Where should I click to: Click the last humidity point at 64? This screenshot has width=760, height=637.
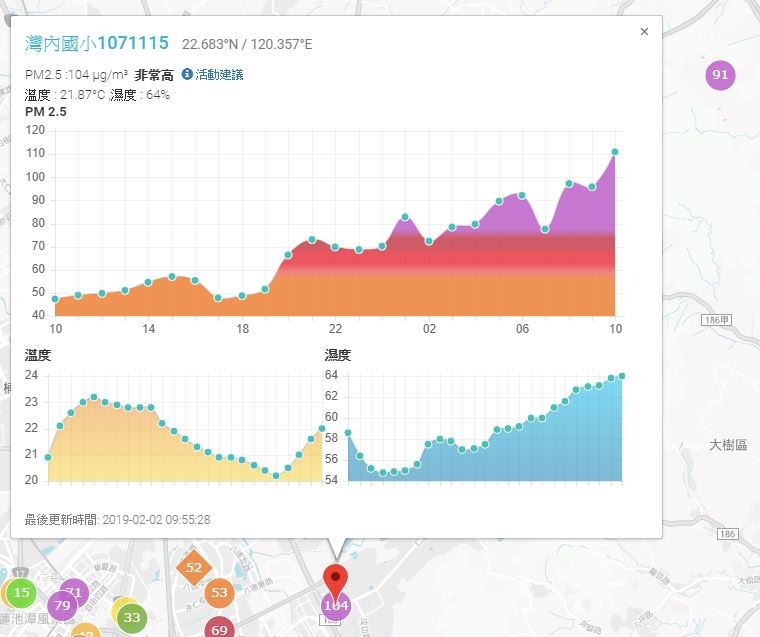coord(622,376)
